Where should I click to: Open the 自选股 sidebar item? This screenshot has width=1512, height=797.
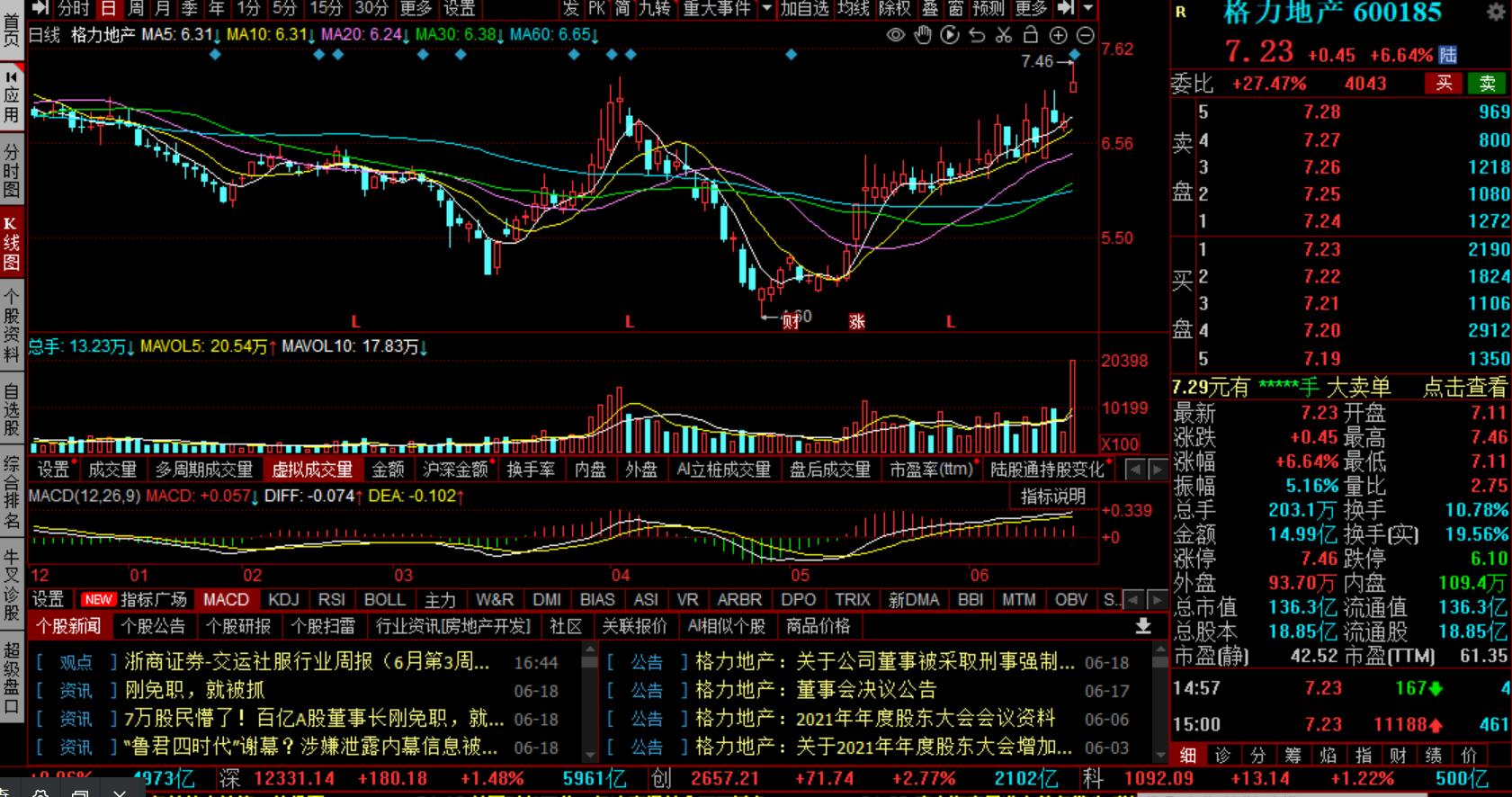[12, 410]
